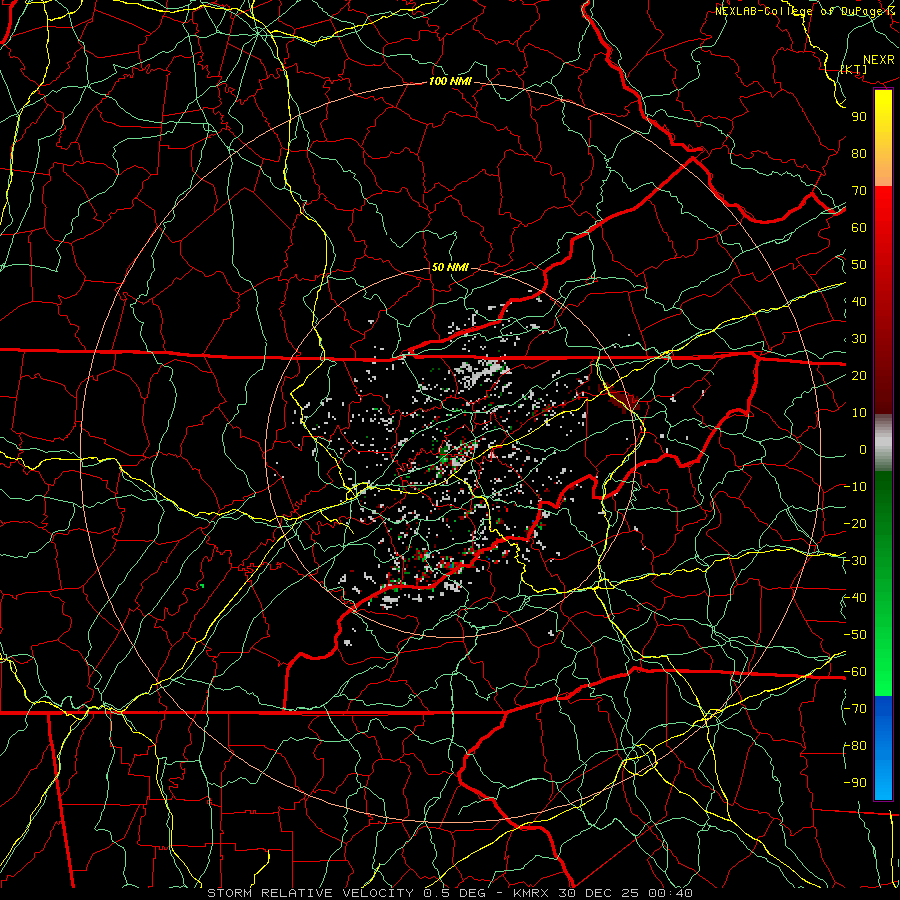Click the -70 scale value
900x900 pixels.
point(855,709)
